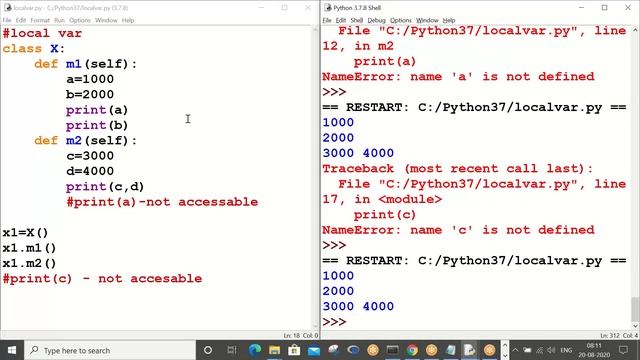The height and width of the screenshot is (360, 640).
Task: Open Google Chrome from the taskbar
Action: (412, 350)
